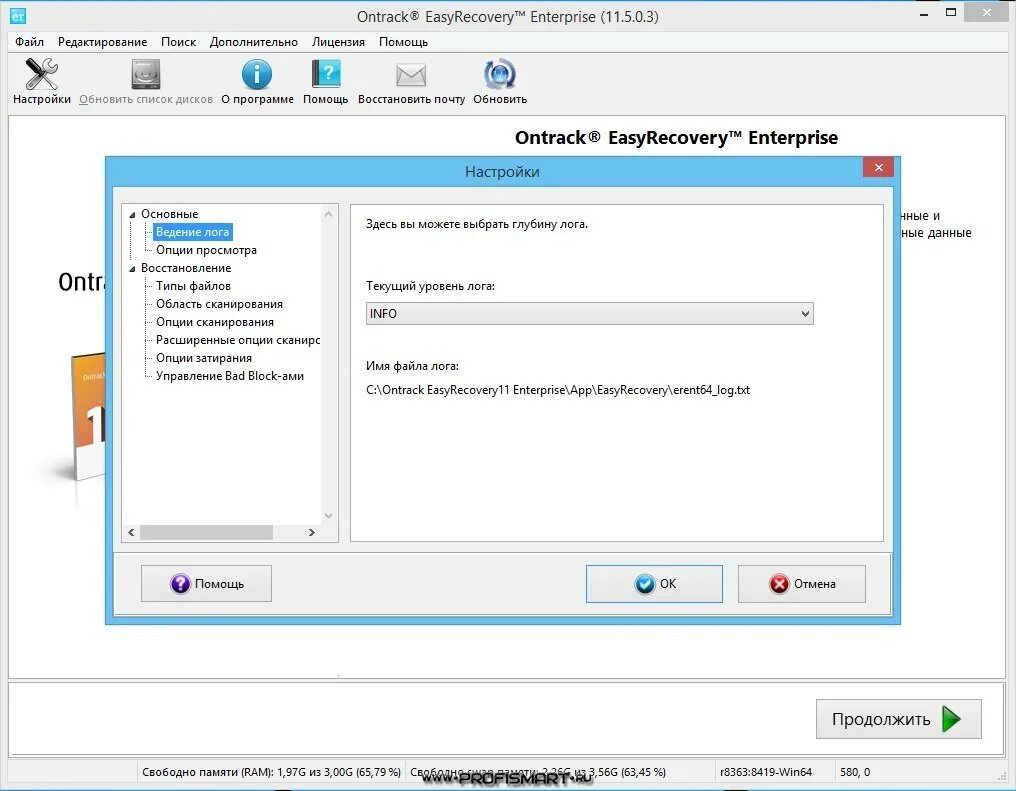The image size is (1016, 791).
Task: Select Область сканирования tree item
Action: (219, 304)
